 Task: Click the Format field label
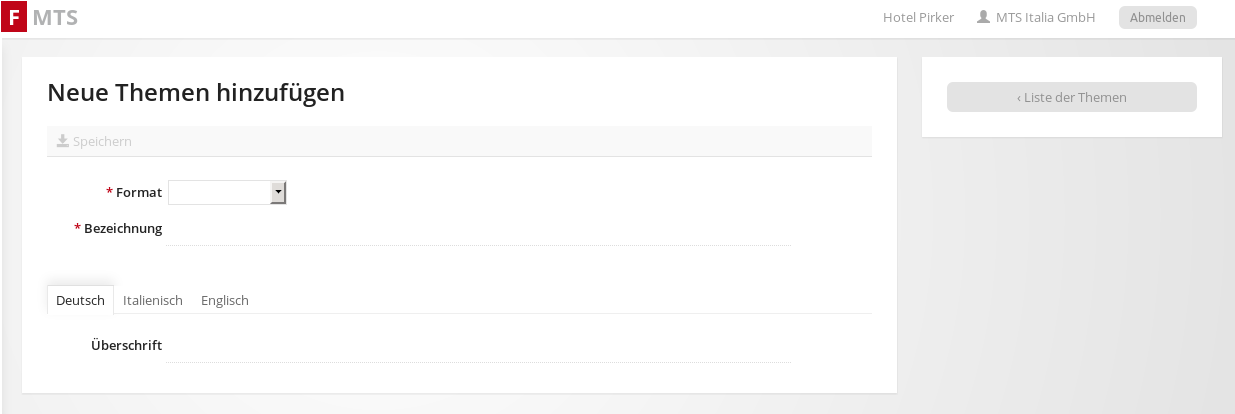point(138,192)
